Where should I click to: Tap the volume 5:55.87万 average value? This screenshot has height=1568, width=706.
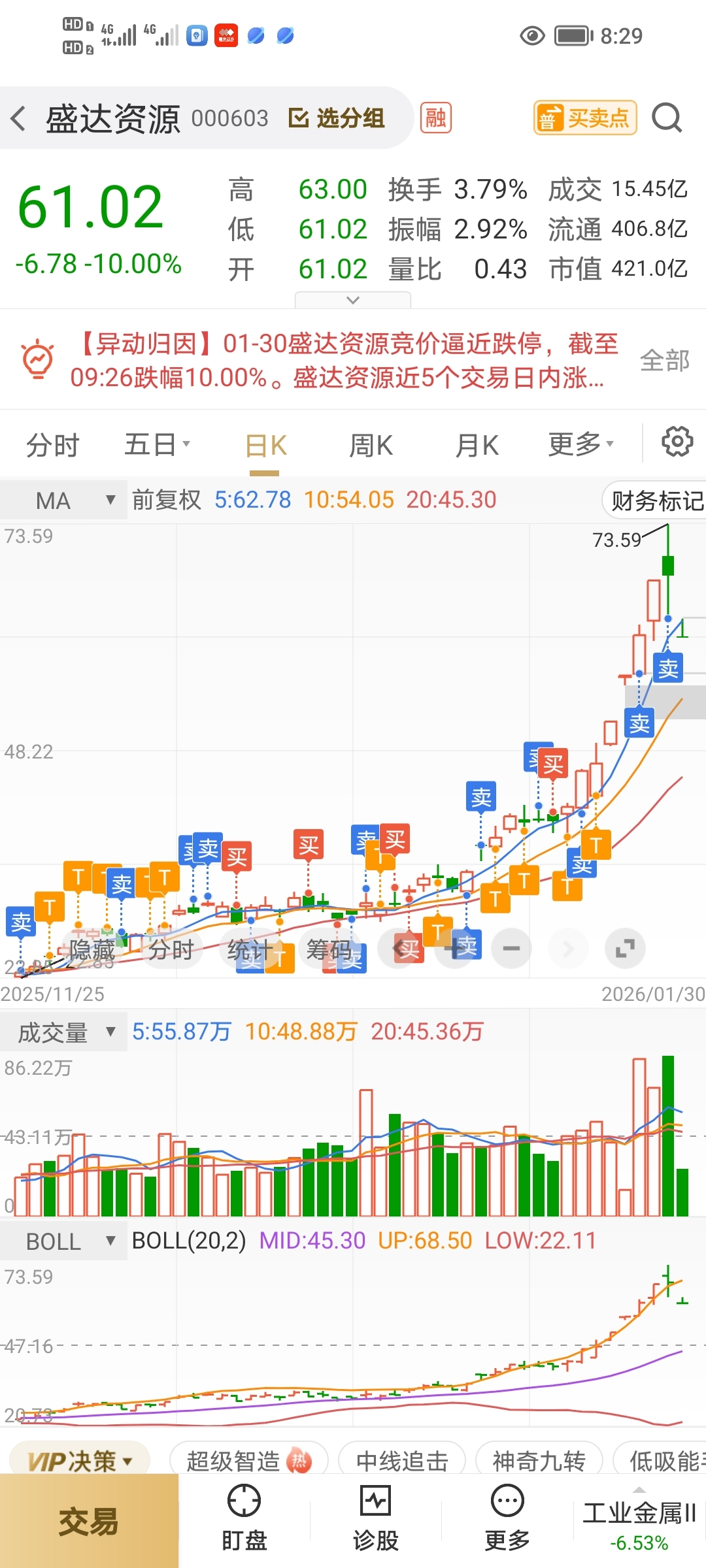[182, 1032]
